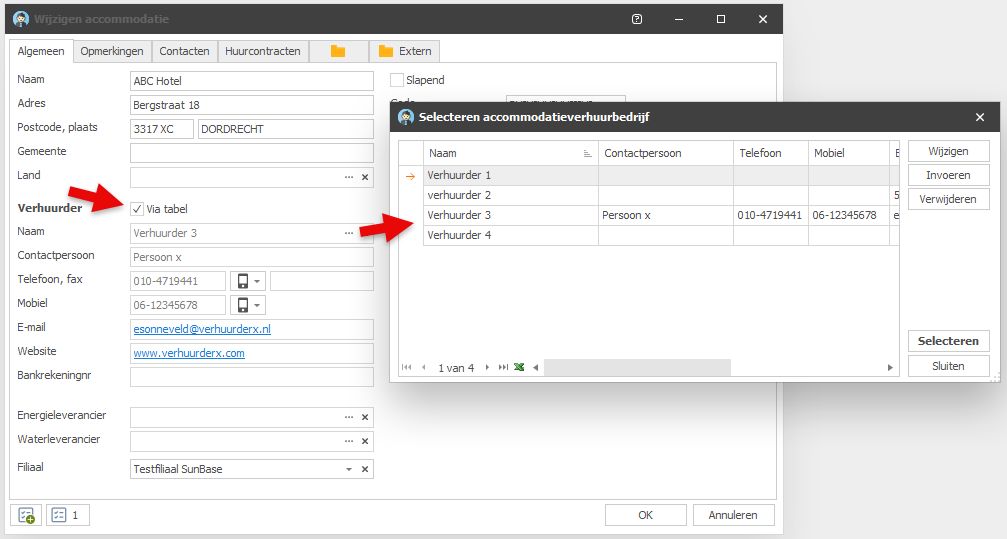
Task: Open help icon in Wijzigen accommodatie title bar
Action: pyautogui.click(x=636, y=19)
